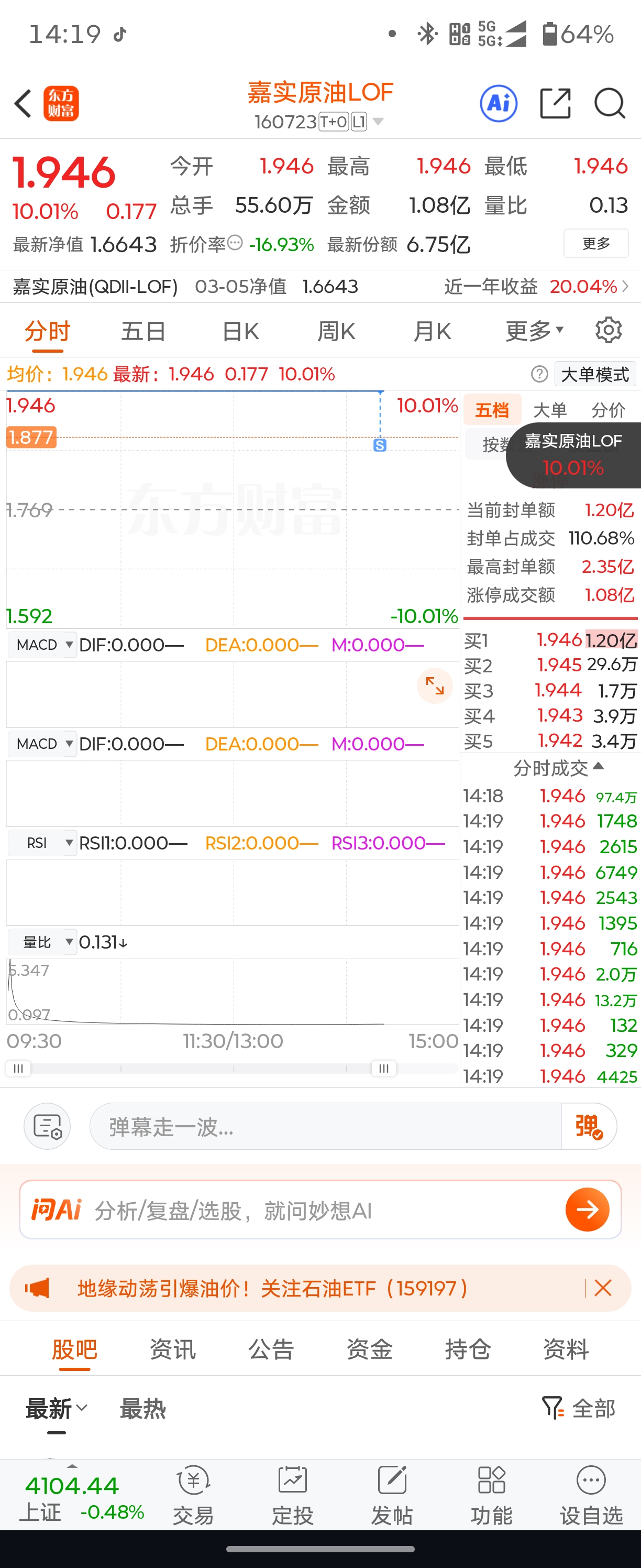Toggle the 弹 danmaku button

coord(589,1126)
